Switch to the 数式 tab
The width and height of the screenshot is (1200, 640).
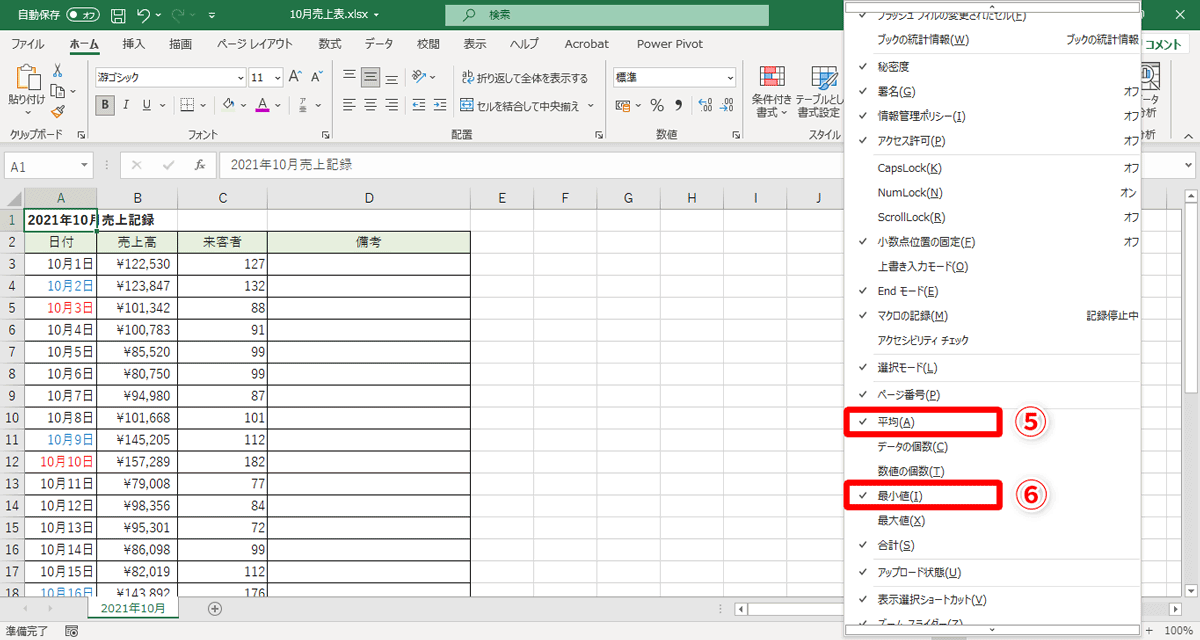(330, 44)
